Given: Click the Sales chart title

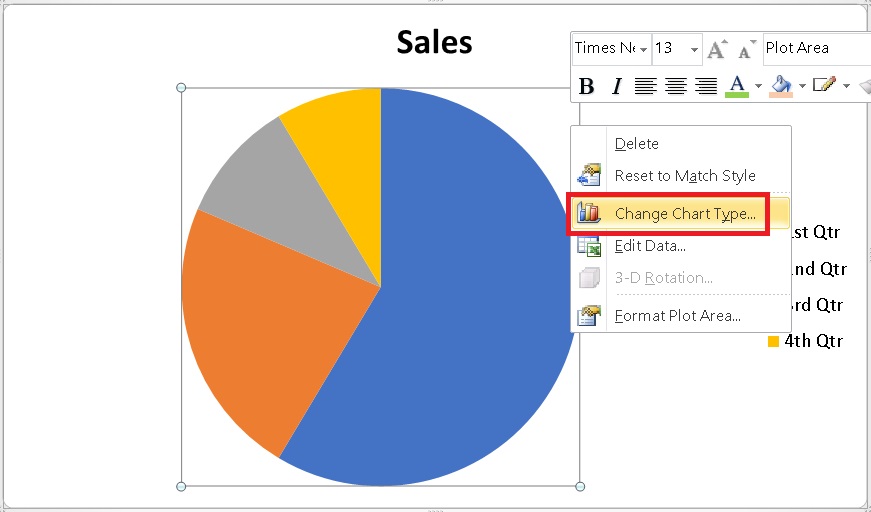Looking at the screenshot, I should pos(434,42).
